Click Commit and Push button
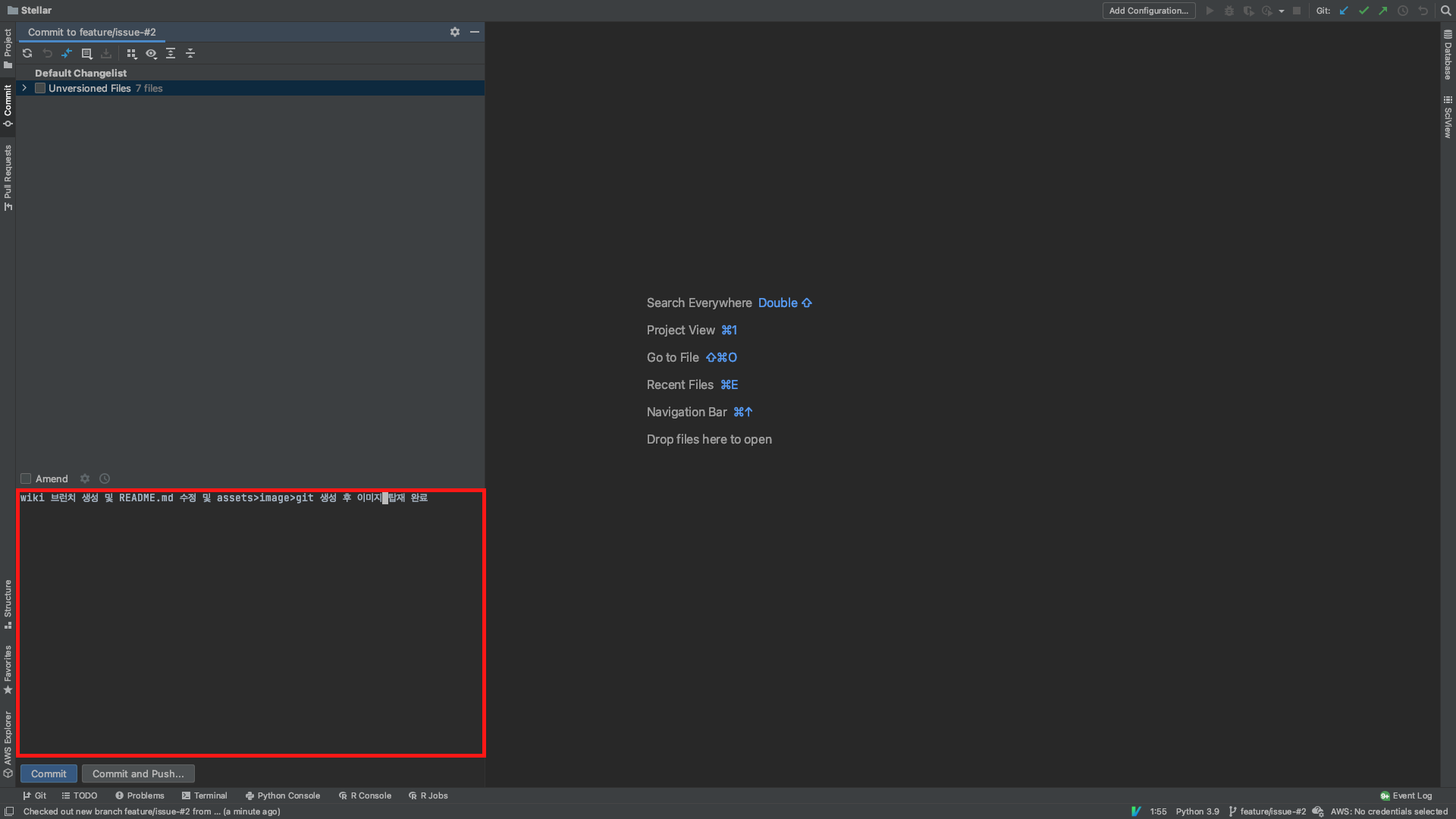Image resolution: width=1456 pixels, height=819 pixels. 138,774
